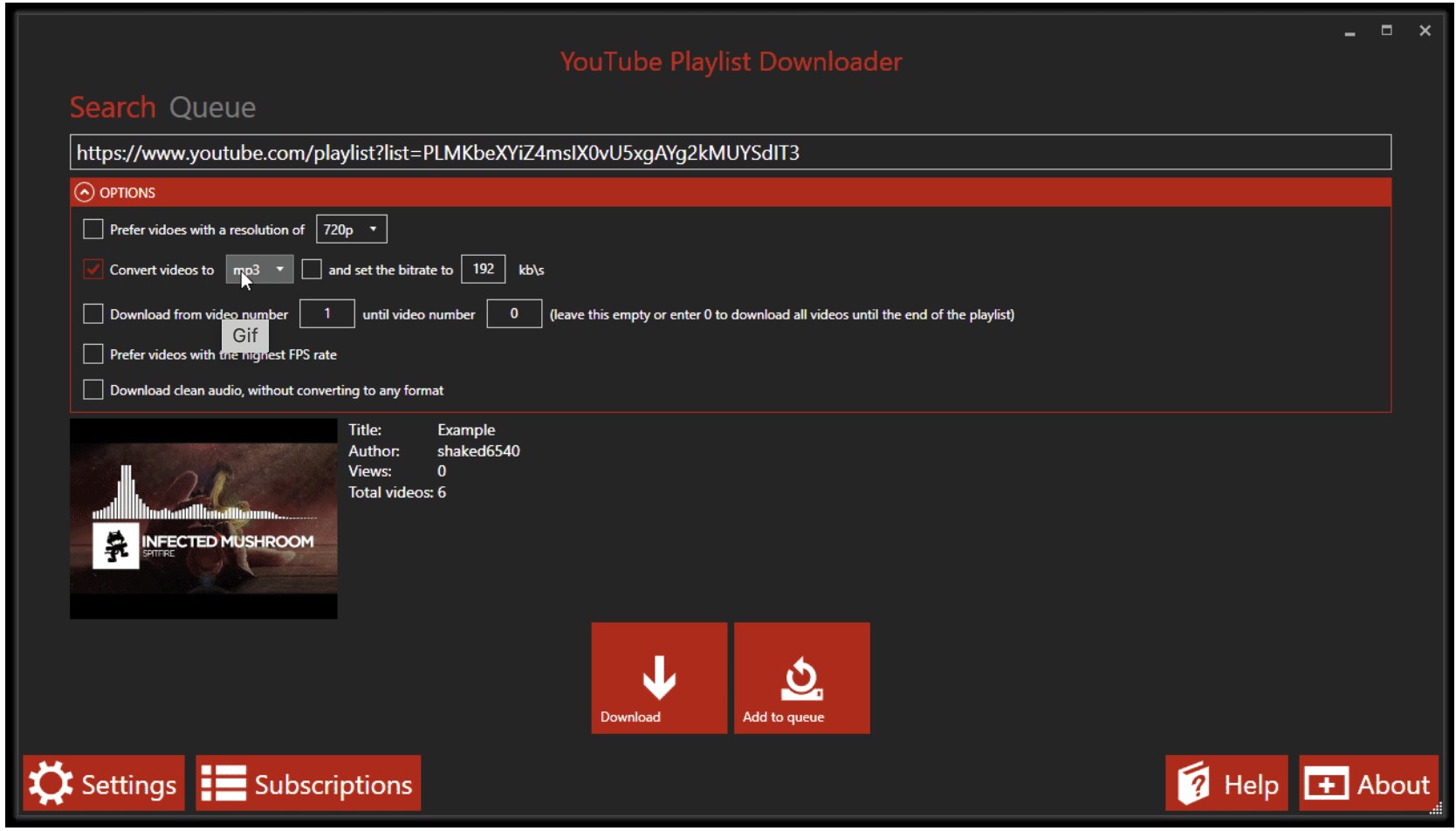Open the Help page
Viewport: 1456px width, 831px height.
click(x=1226, y=783)
